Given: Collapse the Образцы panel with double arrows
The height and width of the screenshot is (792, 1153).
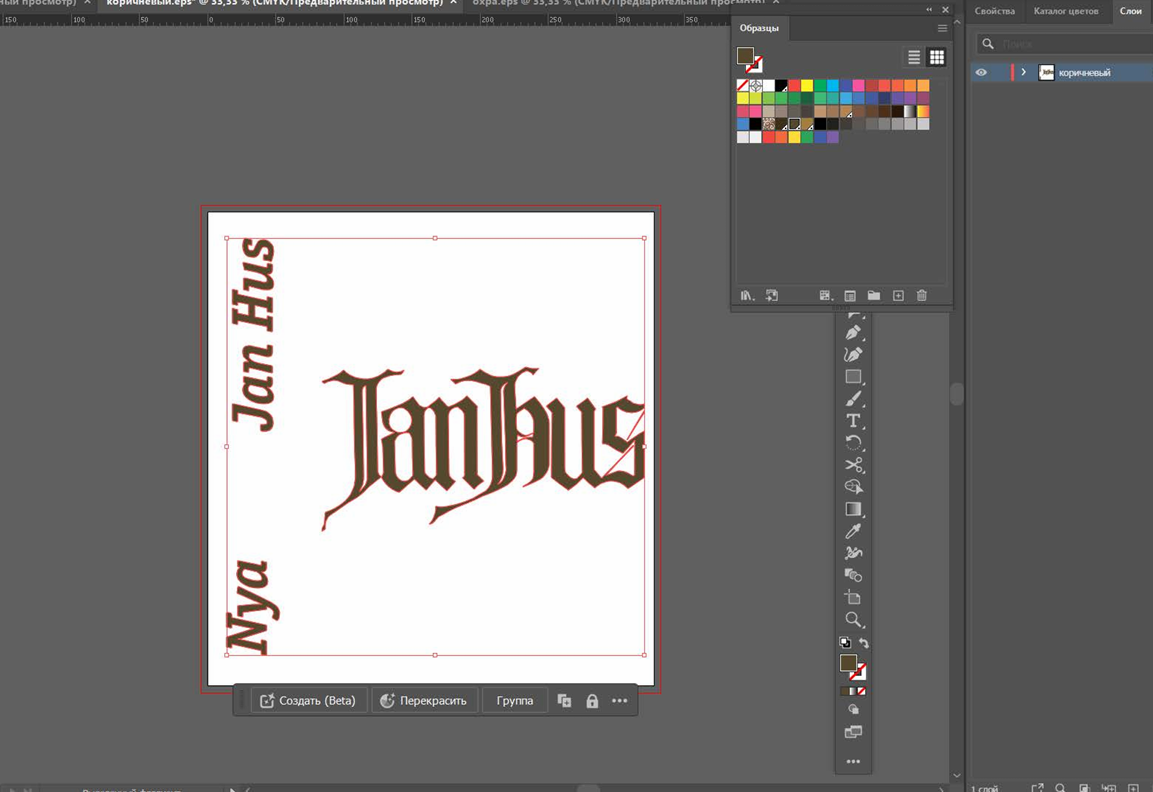Looking at the screenshot, I should coord(929,10).
